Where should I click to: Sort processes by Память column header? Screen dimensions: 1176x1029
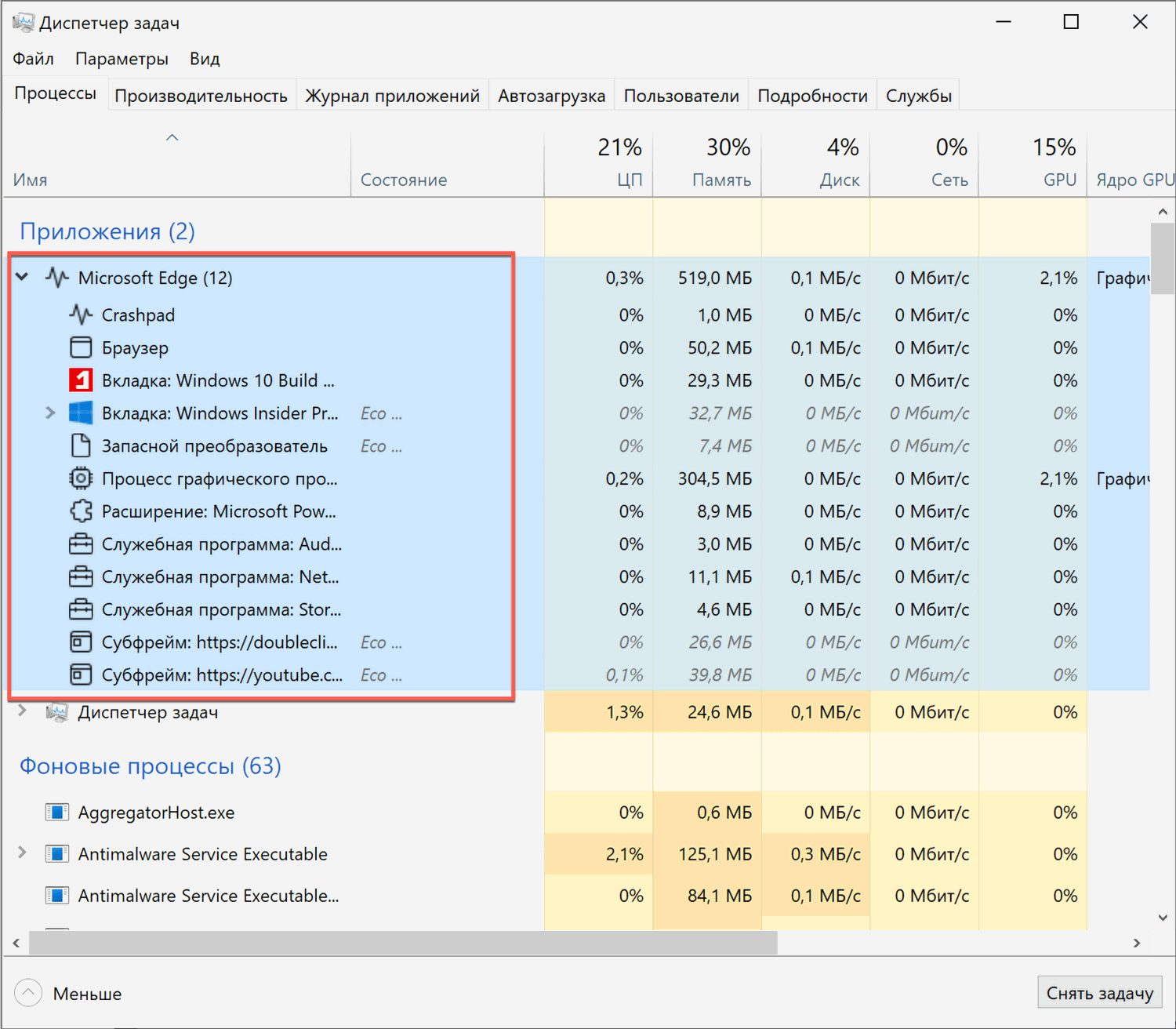coord(720,180)
